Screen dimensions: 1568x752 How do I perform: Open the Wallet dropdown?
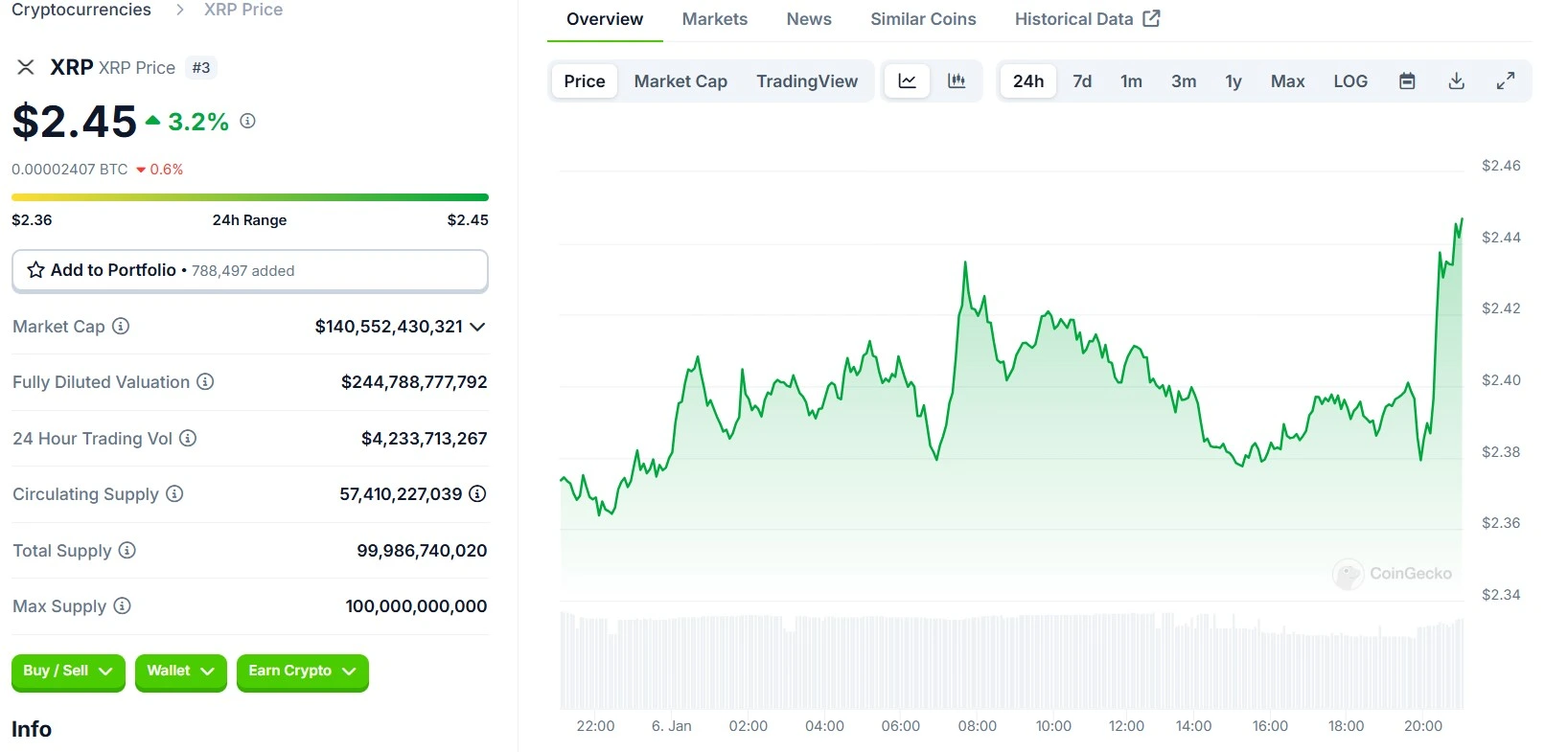point(181,672)
